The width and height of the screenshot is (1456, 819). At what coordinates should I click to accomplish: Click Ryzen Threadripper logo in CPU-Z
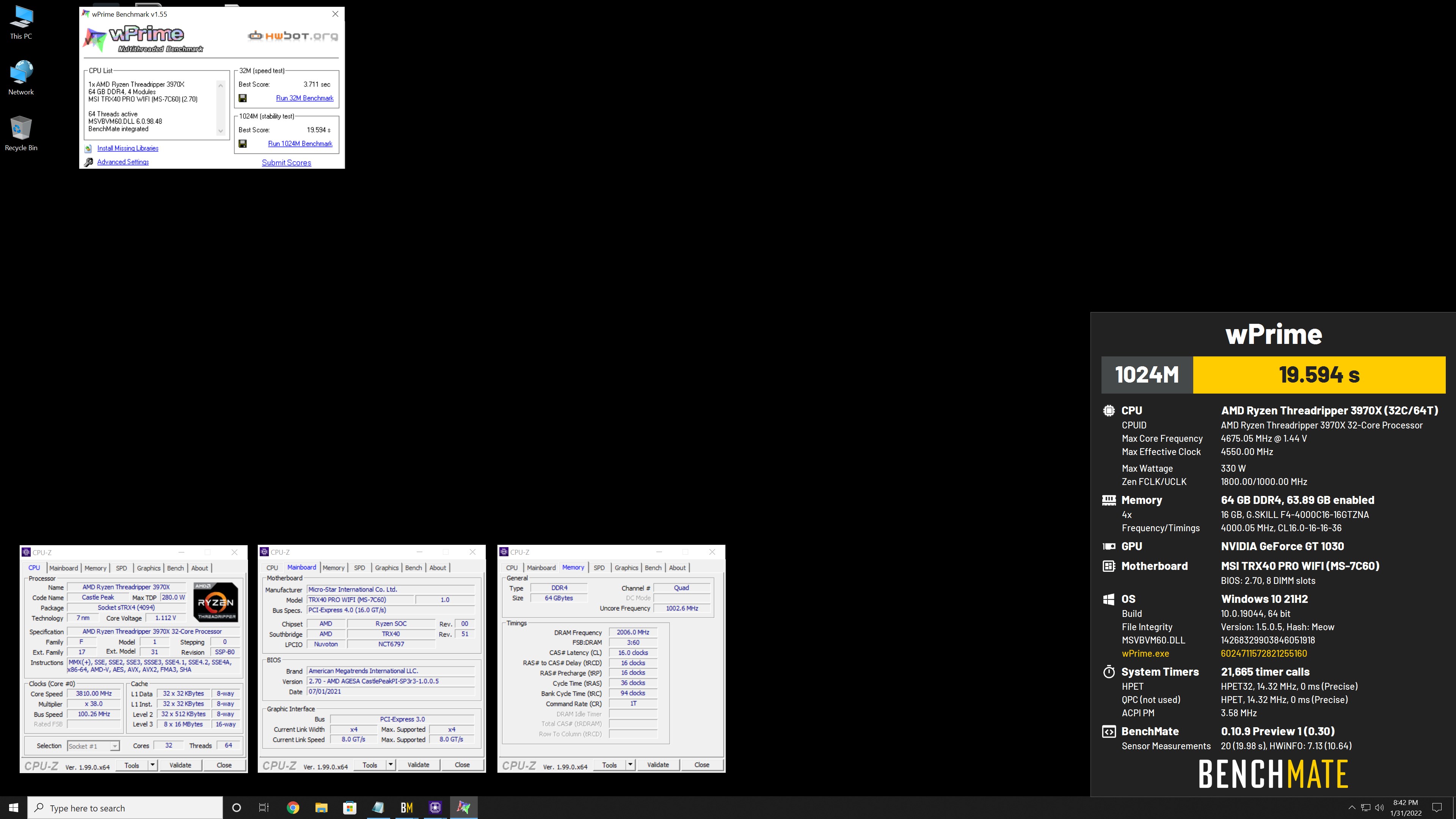215,602
